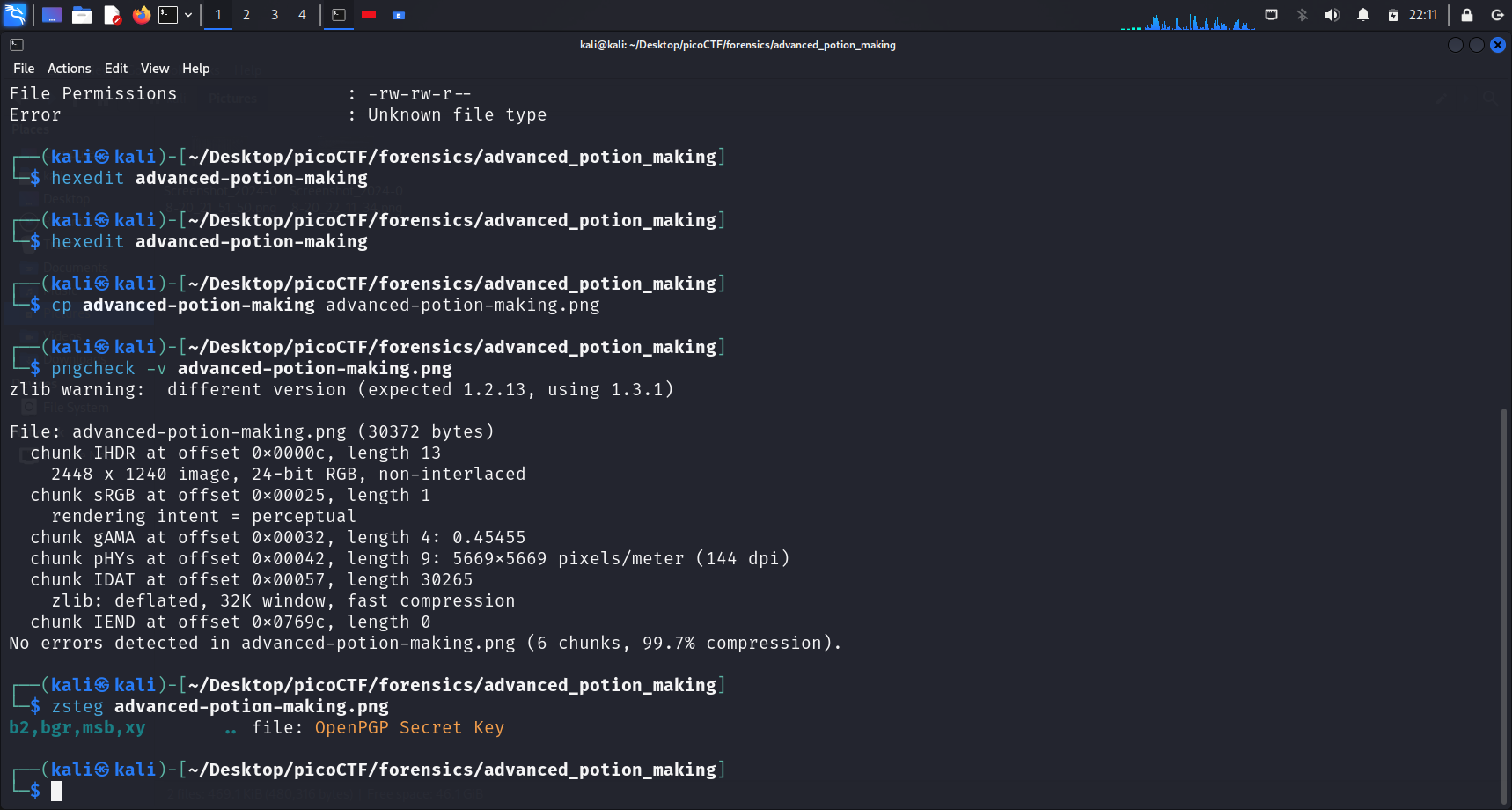This screenshot has height=810, width=1512.
Task: Open the Kali Linux application menu
Action: click(16, 15)
